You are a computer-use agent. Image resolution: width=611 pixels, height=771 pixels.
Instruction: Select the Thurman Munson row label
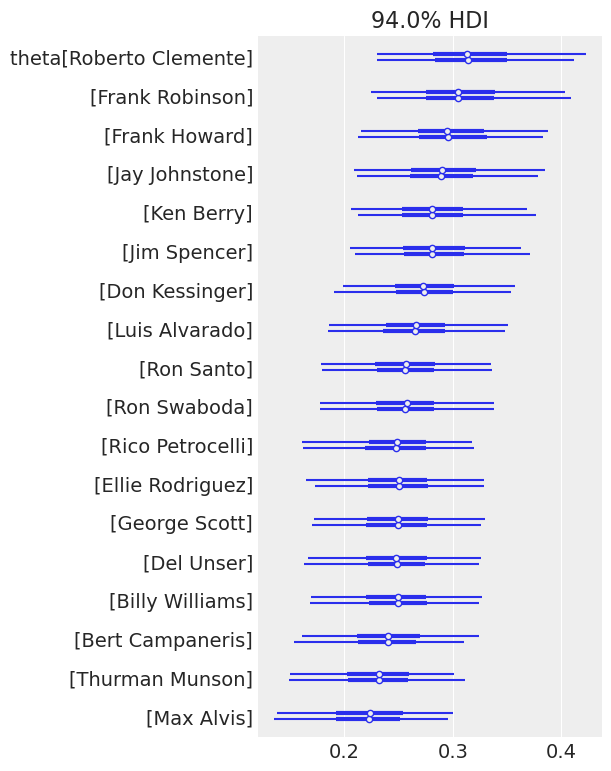(x=161, y=679)
